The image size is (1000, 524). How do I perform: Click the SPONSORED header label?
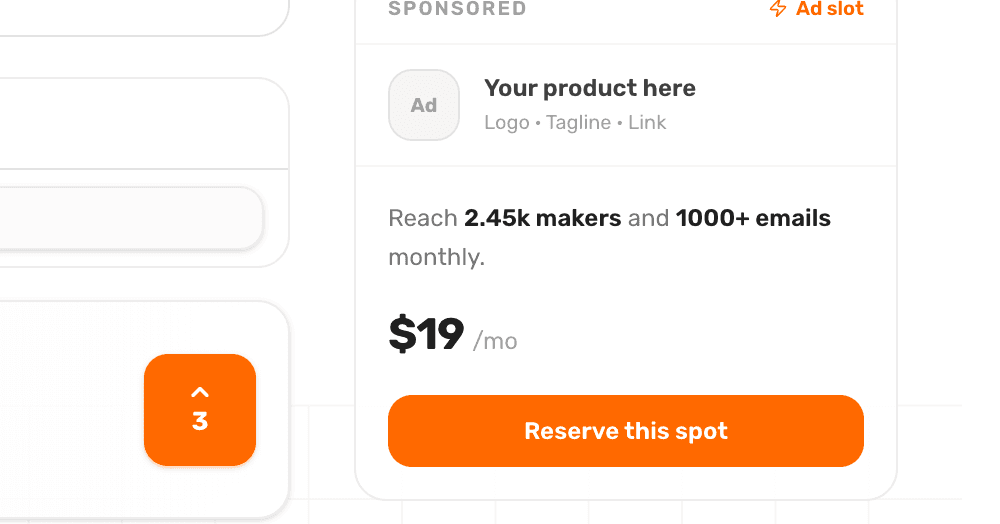pyautogui.click(x=457, y=9)
